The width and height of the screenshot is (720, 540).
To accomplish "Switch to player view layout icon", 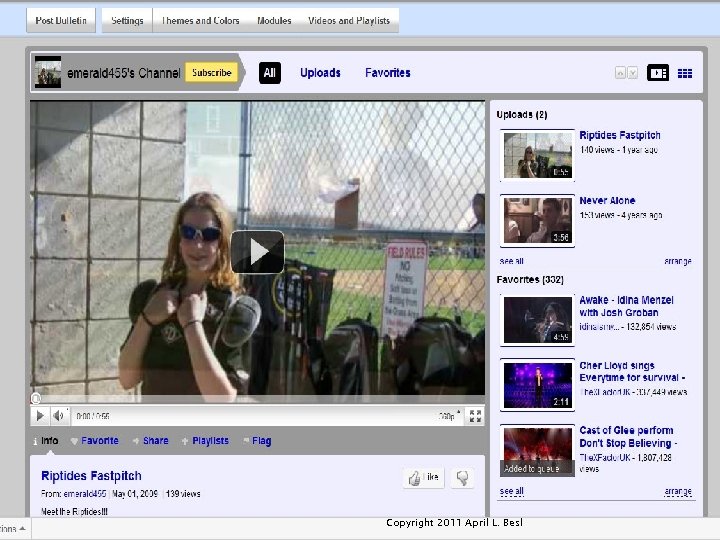I will (x=658, y=73).
